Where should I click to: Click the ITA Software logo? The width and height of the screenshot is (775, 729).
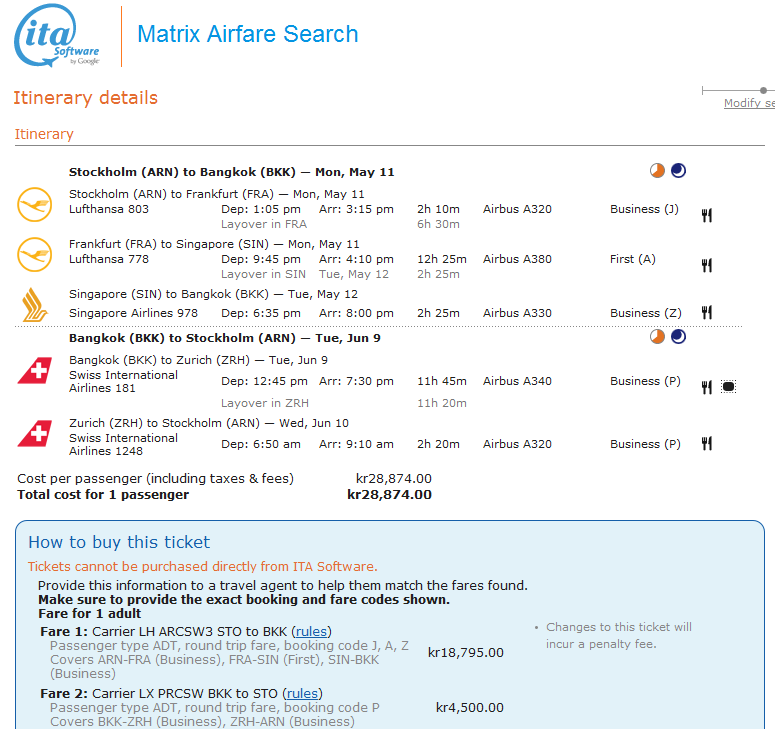[x=57, y=35]
